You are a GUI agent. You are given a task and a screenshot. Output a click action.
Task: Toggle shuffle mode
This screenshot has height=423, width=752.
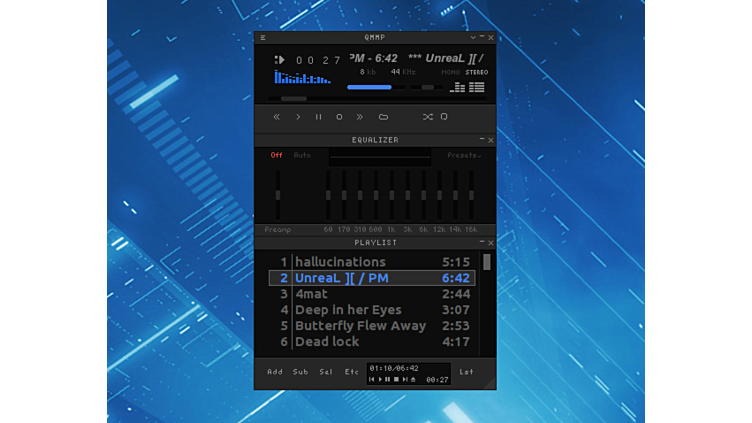[427, 117]
